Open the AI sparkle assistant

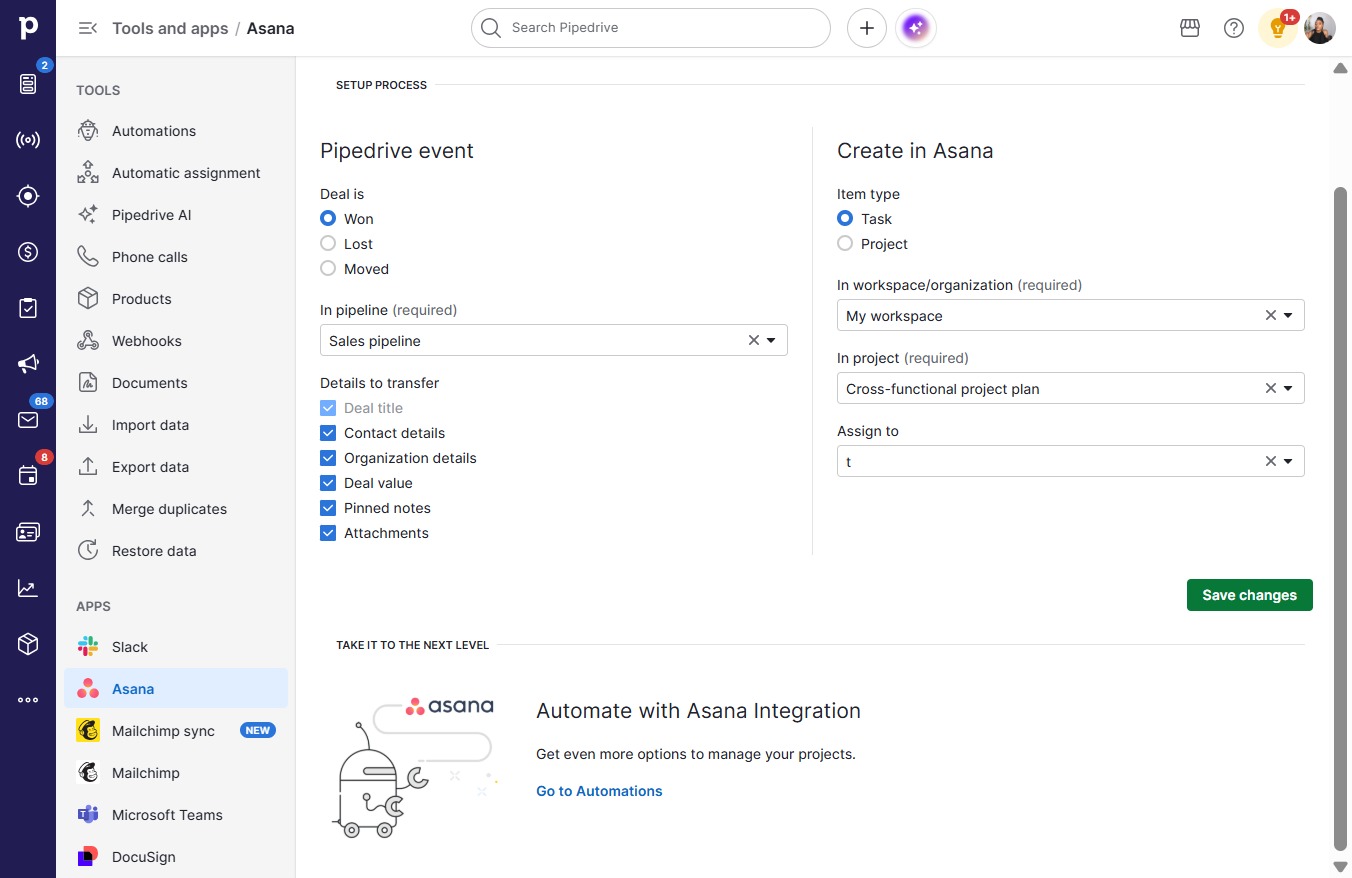[x=915, y=28]
